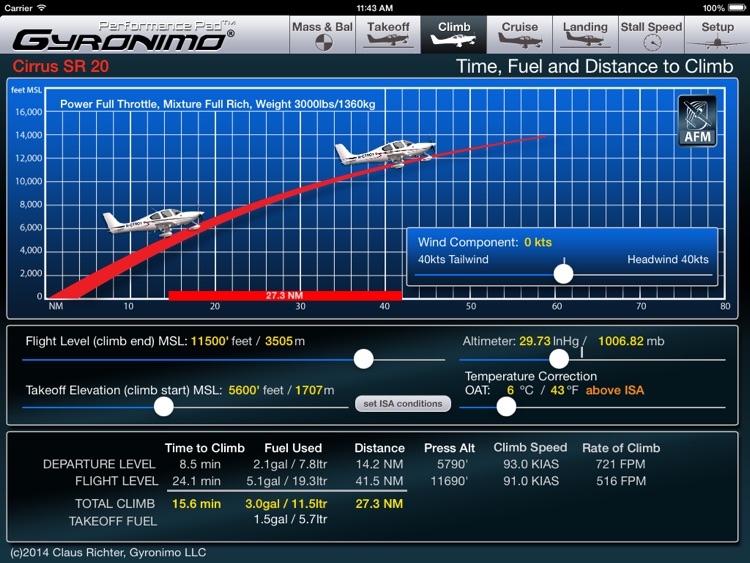Image resolution: width=750 pixels, height=563 pixels.
Task: Open the Cruise tab
Action: tap(519, 34)
